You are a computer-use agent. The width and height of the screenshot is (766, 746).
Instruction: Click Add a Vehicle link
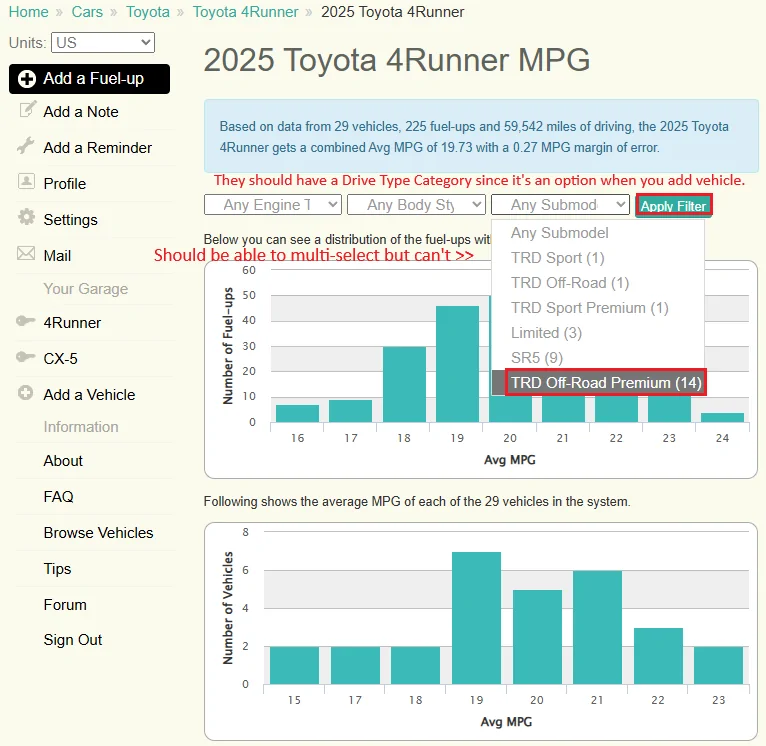click(x=89, y=395)
